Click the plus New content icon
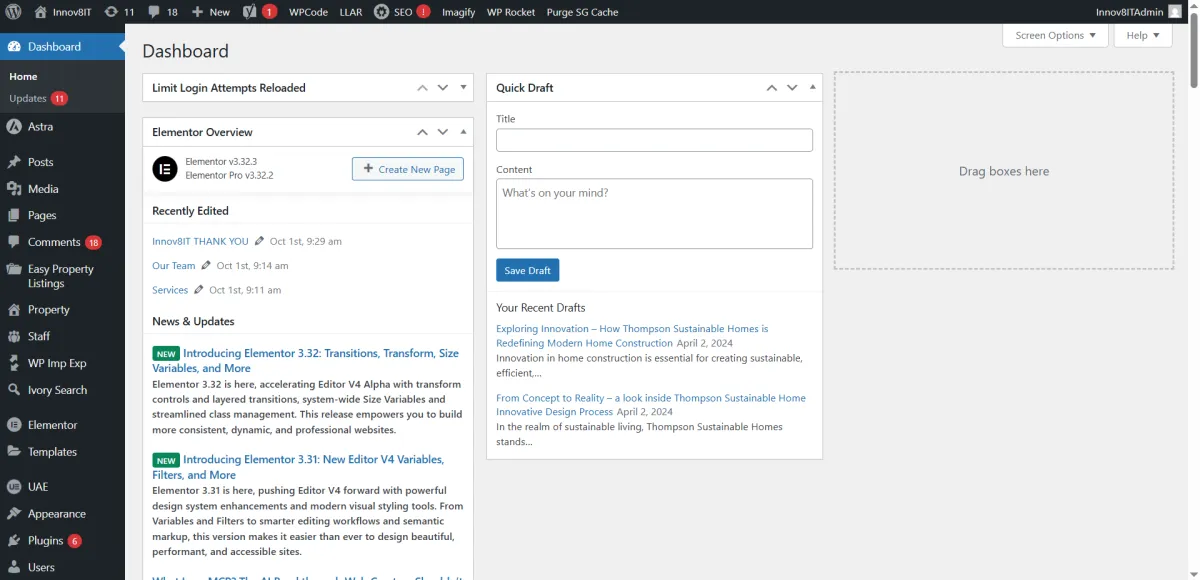This screenshot has width=1200, height=580. 197,12
